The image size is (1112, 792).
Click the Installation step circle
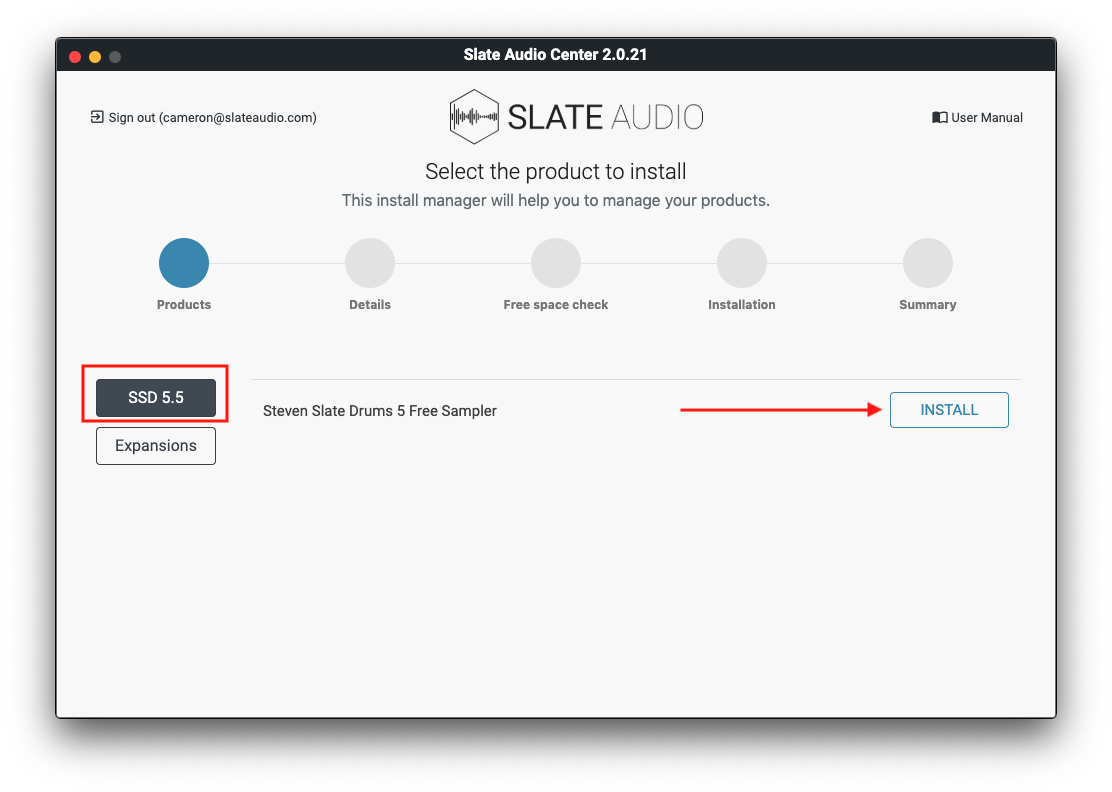tap(742, 263)
